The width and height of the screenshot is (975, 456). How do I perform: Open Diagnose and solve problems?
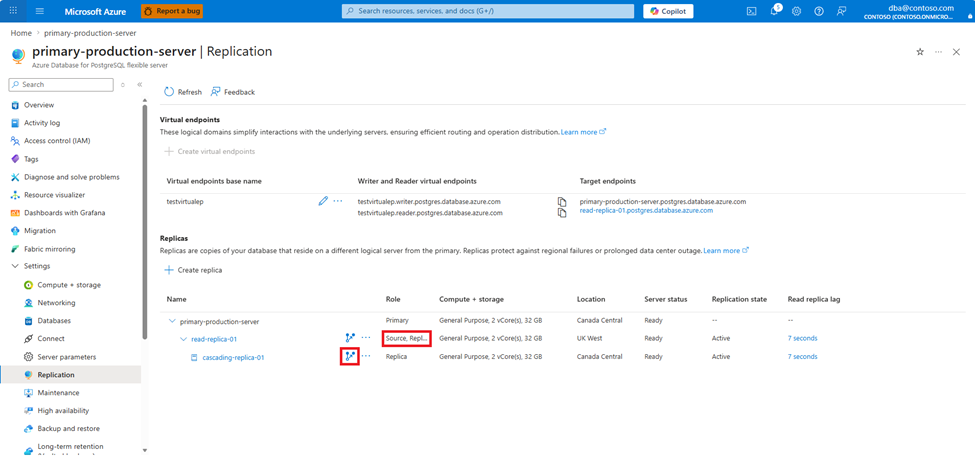click(70, 177)
